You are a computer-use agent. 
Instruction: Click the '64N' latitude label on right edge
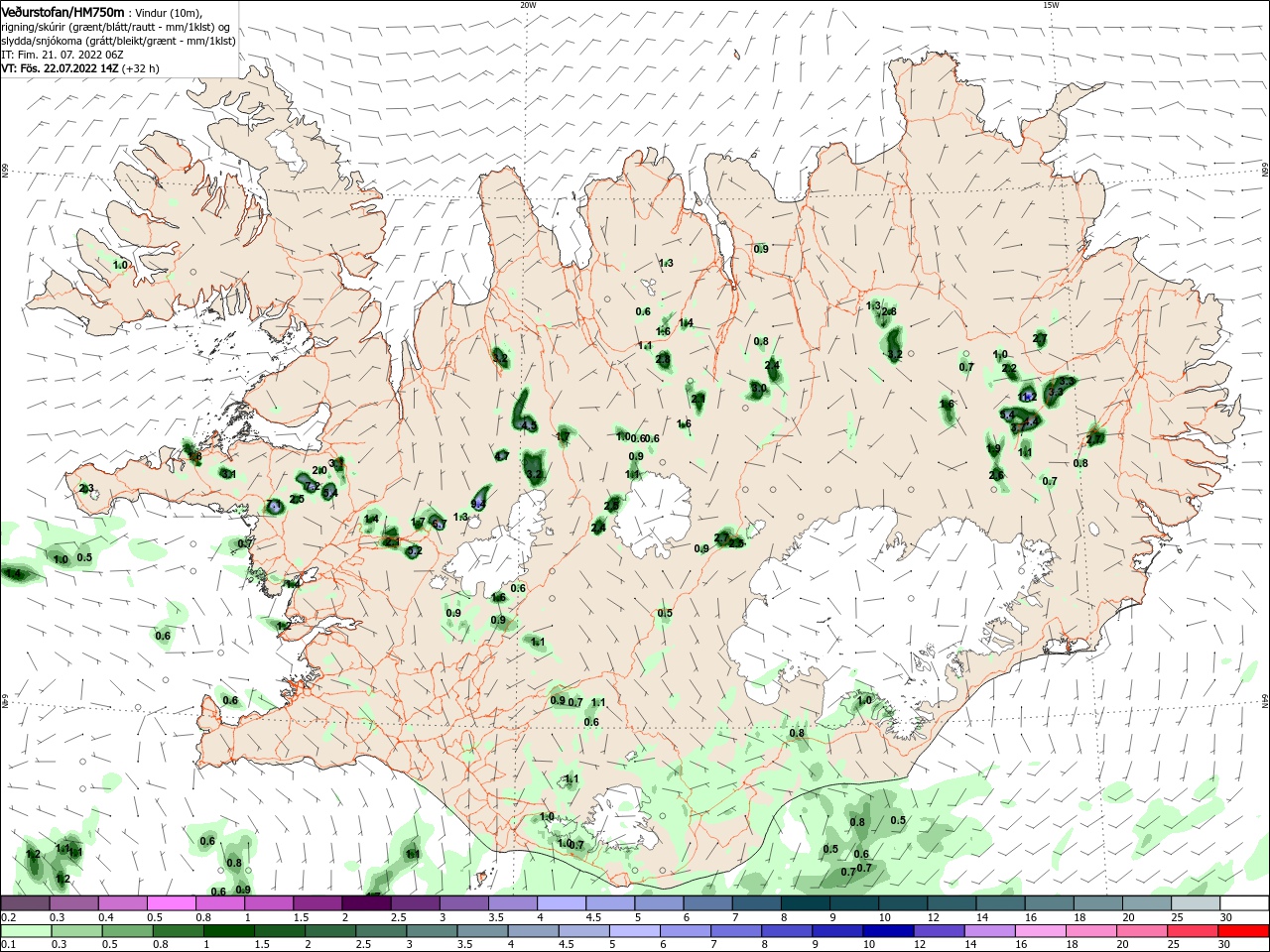tap(1265, 702)
